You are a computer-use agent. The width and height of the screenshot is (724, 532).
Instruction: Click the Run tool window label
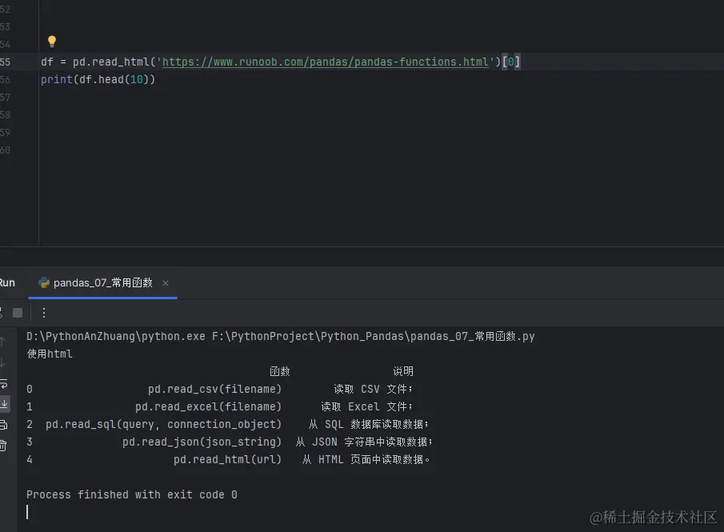[x=7, y=283]
